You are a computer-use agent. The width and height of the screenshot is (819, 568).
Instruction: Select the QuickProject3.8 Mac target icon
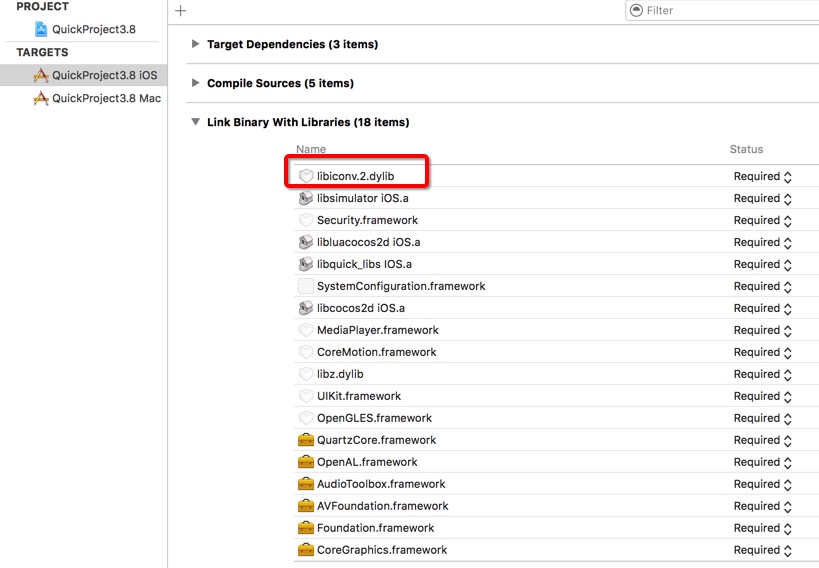tap(41, 98)
